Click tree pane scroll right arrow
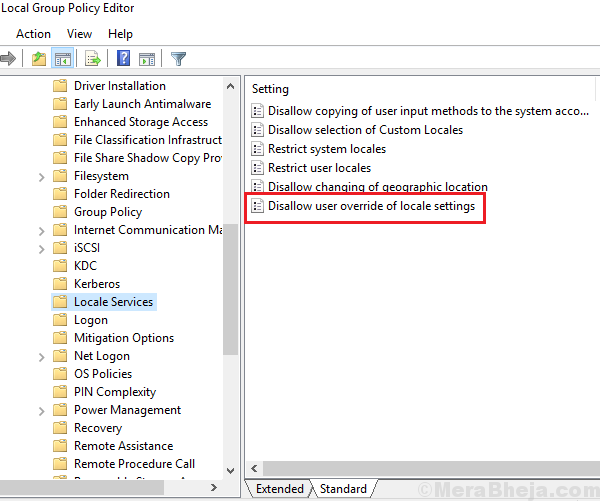600x501 pixels. 214,487
